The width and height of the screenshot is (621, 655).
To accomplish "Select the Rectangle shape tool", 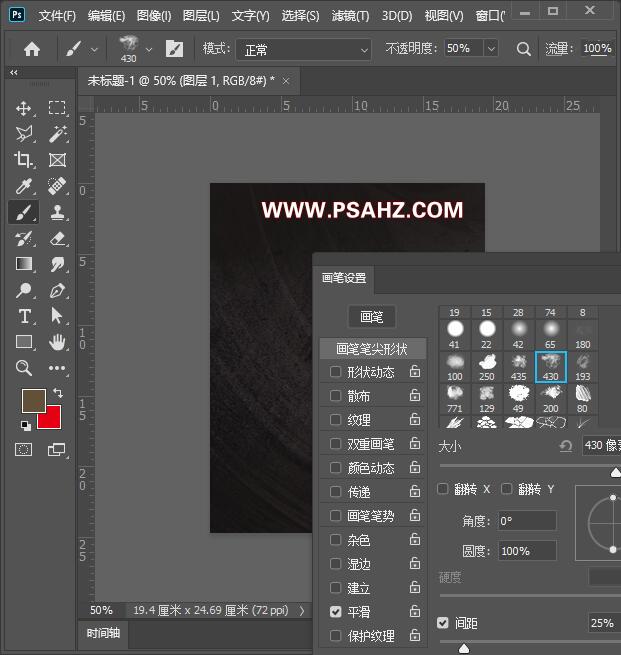I will coord(23,342).
